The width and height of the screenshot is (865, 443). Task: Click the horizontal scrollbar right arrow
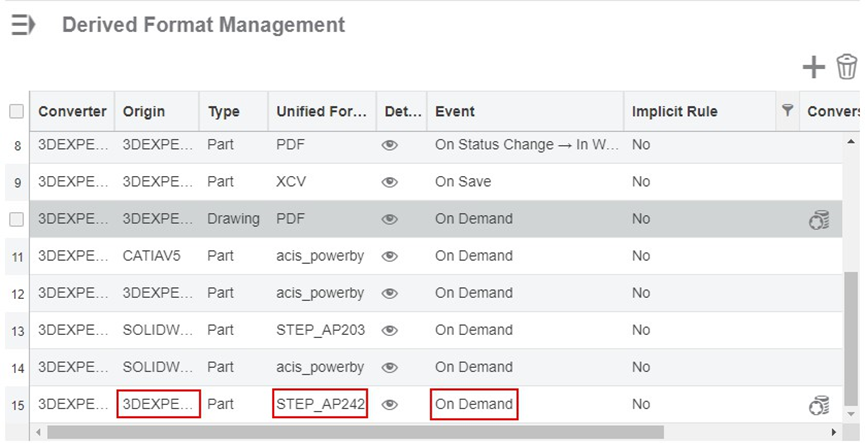point(834,432)
